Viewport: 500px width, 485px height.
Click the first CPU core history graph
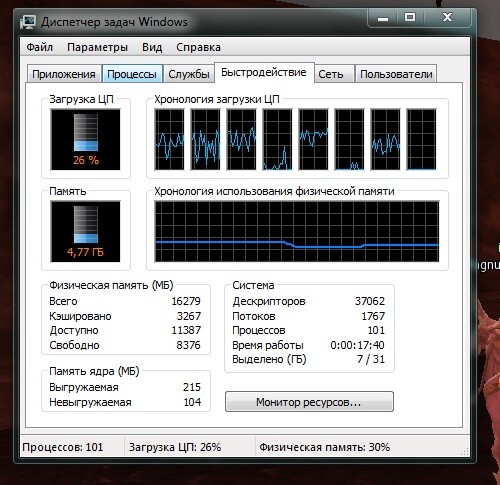click(x=170, y=140)
